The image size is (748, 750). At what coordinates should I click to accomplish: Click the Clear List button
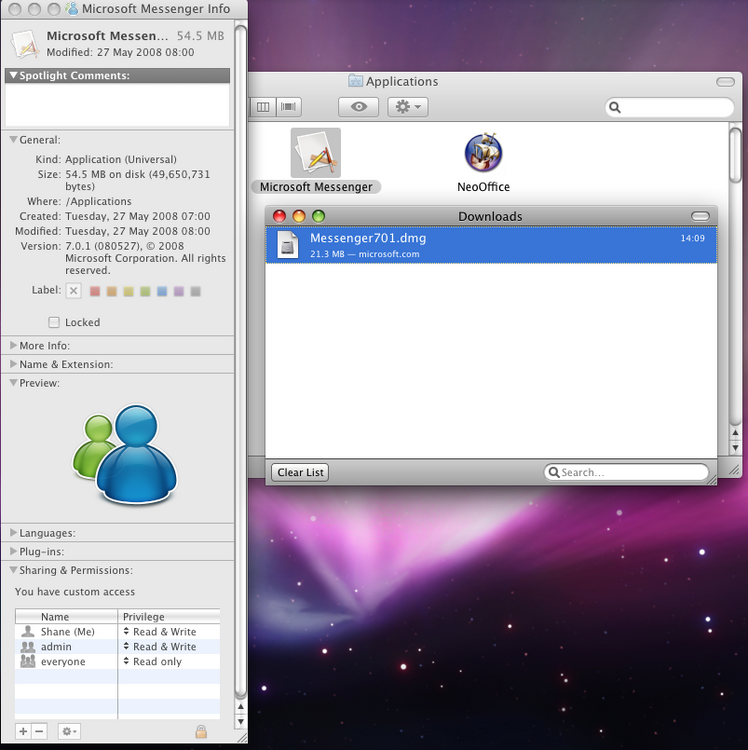point(300,472)
